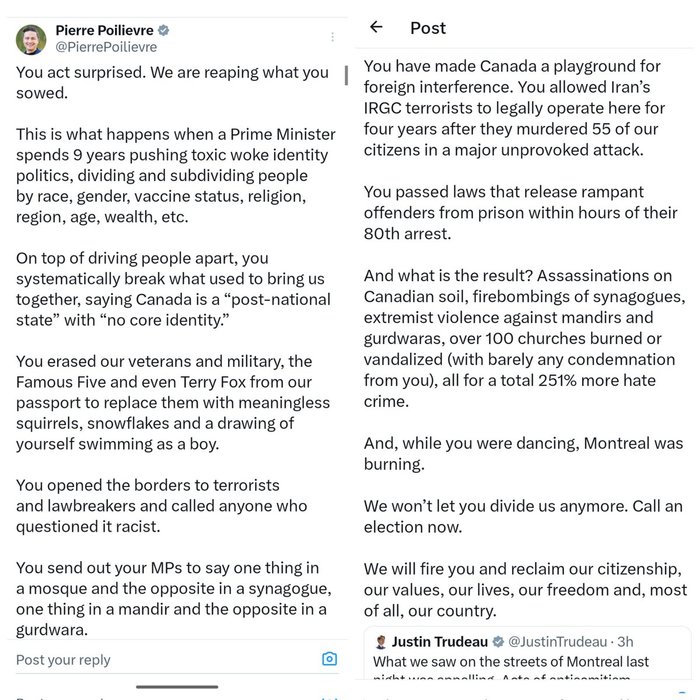
Task: Click the Justin Trudeau name in quoted post
Action: [x=440, y=642]
